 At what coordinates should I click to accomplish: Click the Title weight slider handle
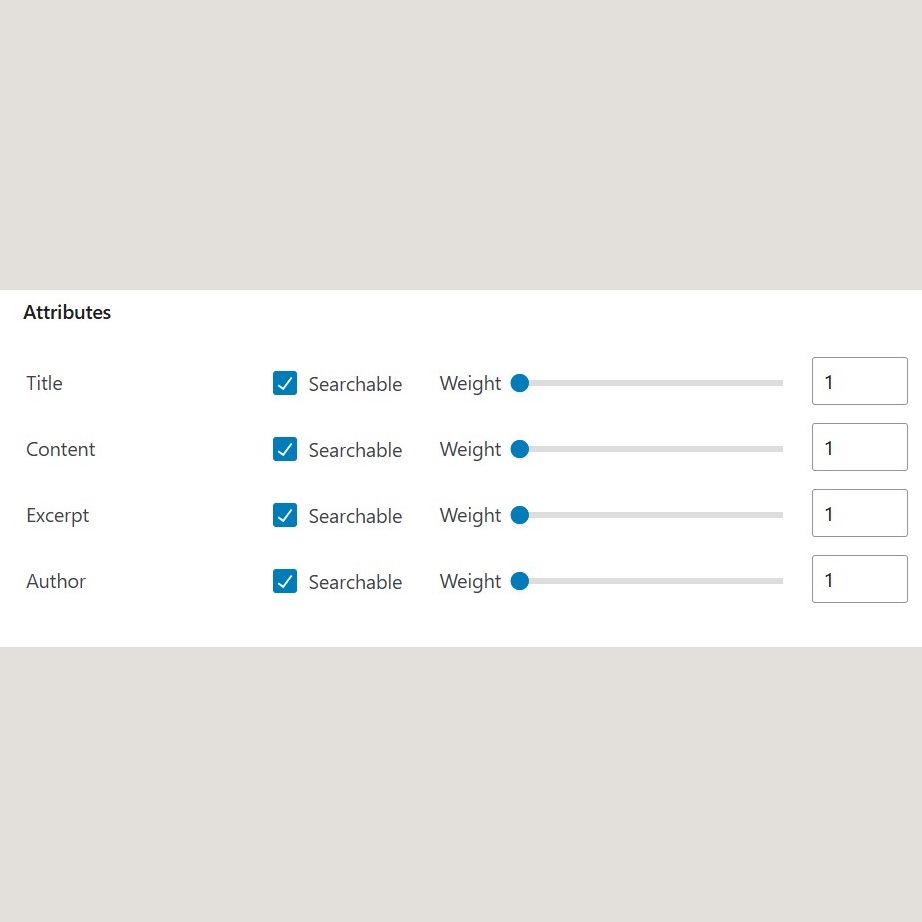519,383
